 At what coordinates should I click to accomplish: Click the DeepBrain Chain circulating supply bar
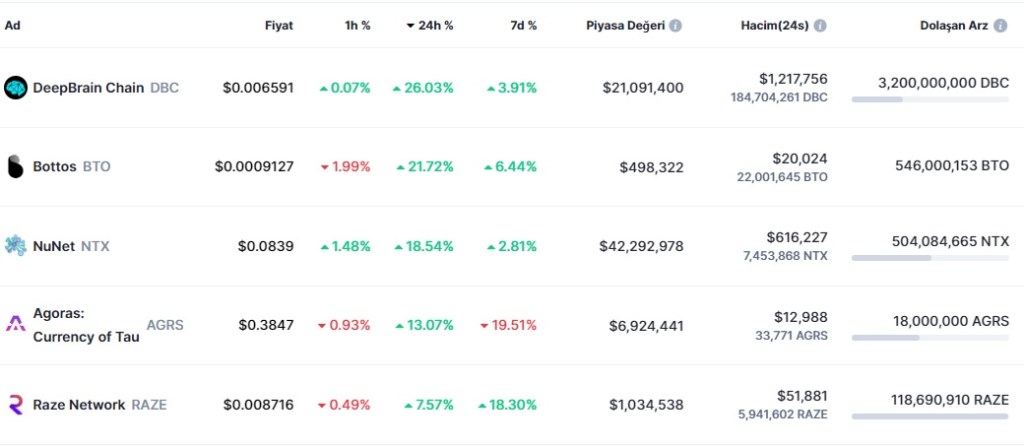coord(930,99)
